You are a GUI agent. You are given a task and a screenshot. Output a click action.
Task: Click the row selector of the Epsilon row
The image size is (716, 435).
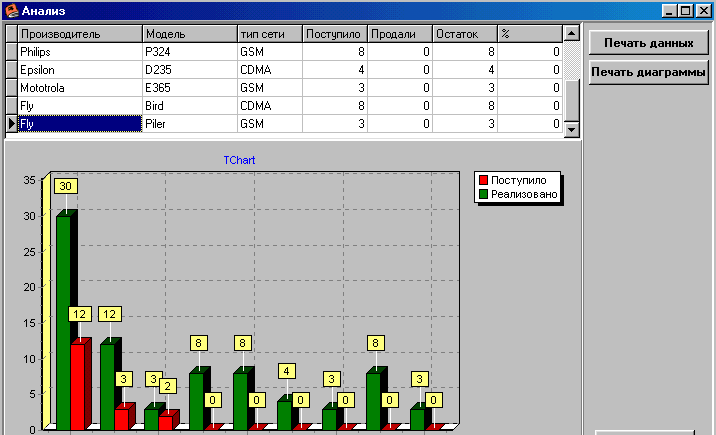click(x=11, y=70)
